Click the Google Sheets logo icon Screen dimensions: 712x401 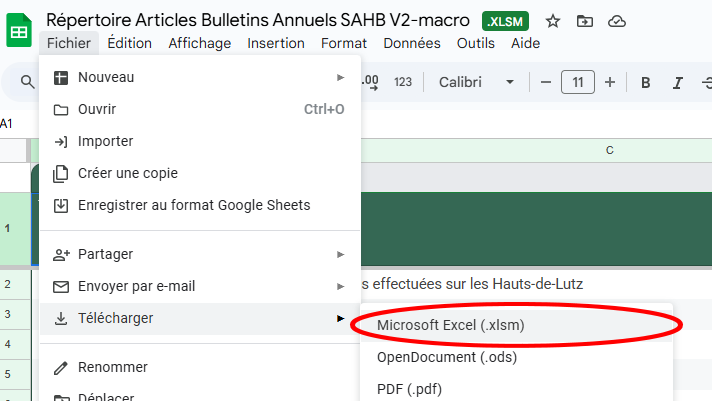[19, 31]
